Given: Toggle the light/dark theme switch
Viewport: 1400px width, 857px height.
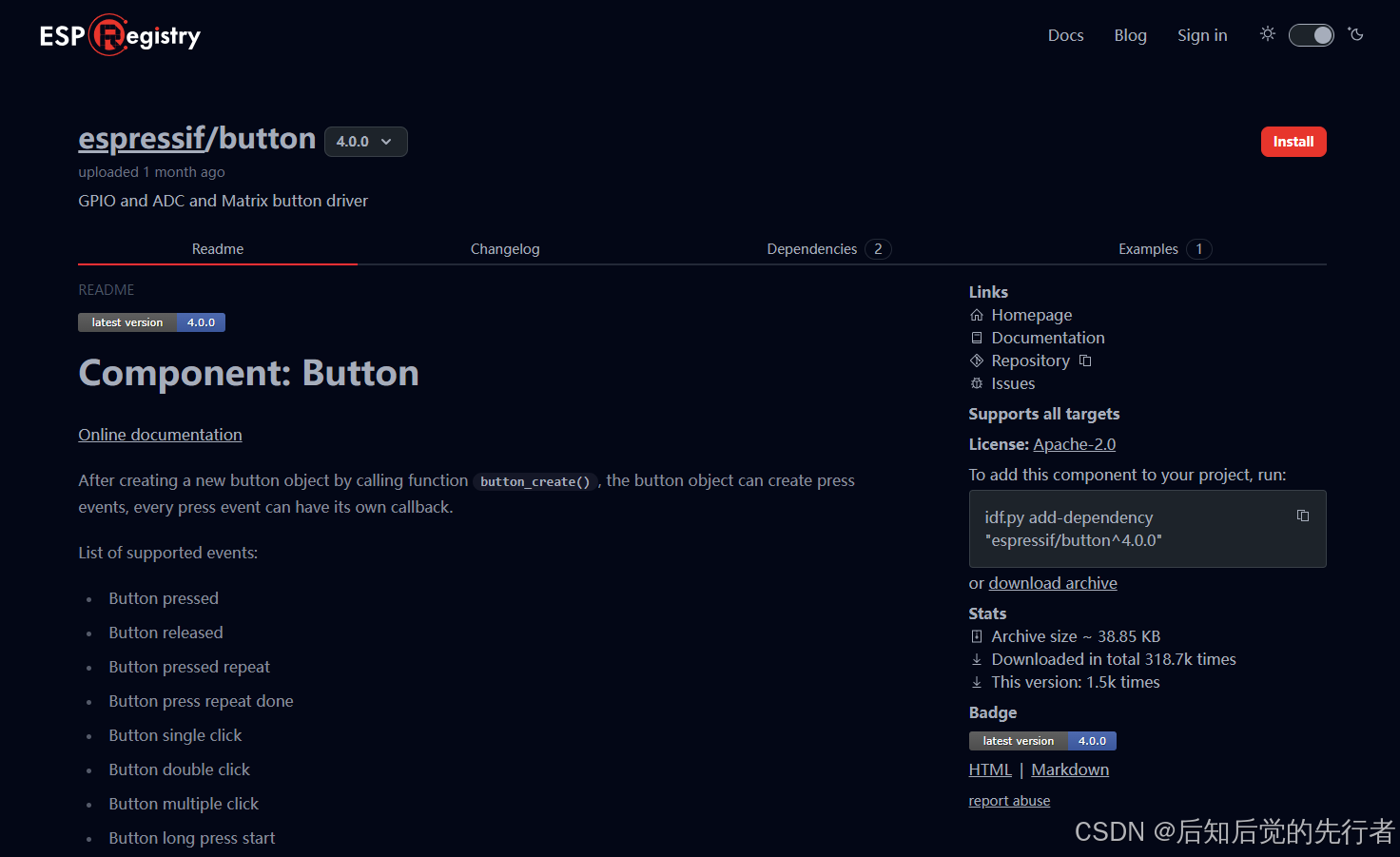Looking at the screenshot, I should tap(1312, 35).
